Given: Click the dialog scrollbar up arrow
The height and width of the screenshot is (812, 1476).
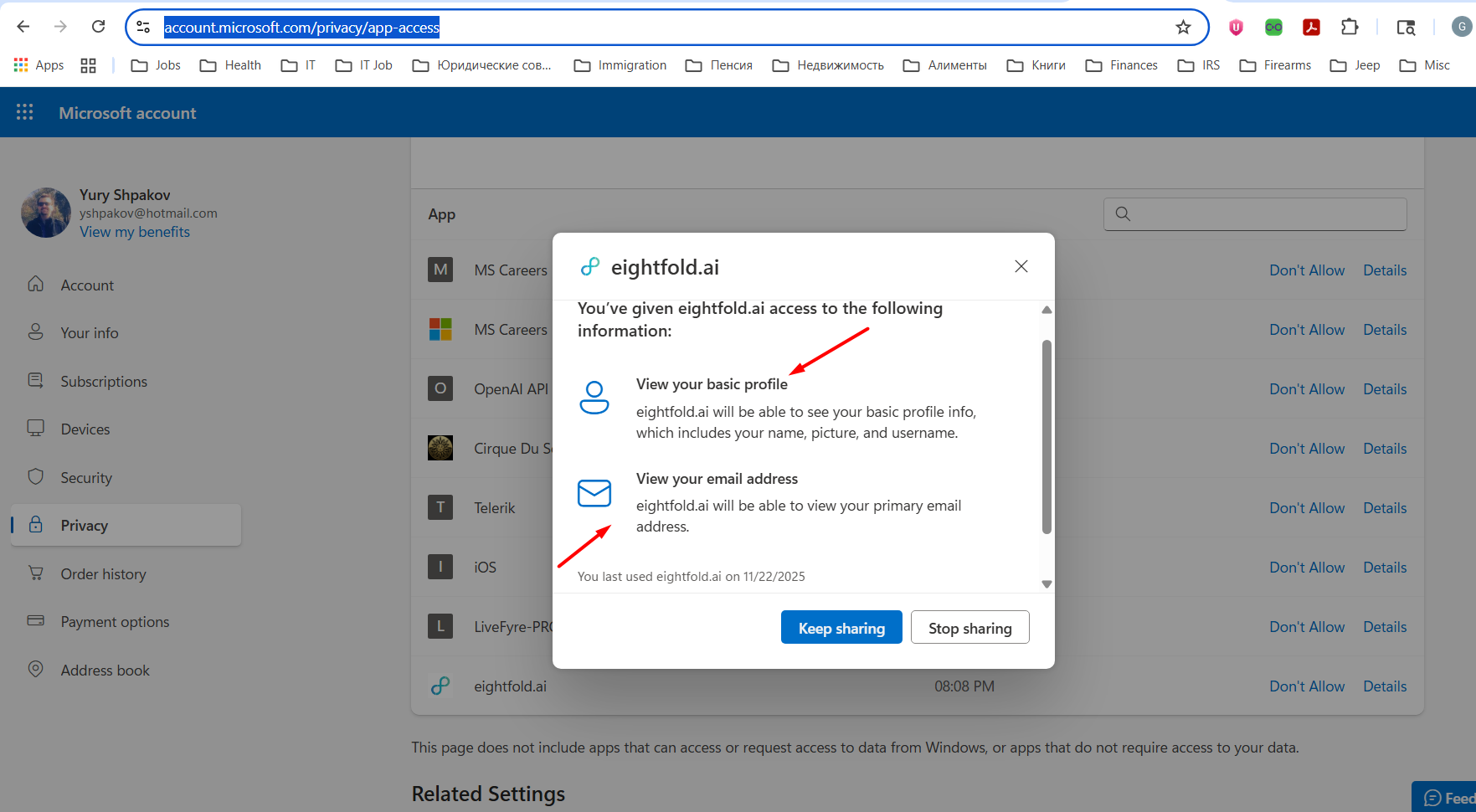Looking at the screenshot, I should tap(1047, 310).
